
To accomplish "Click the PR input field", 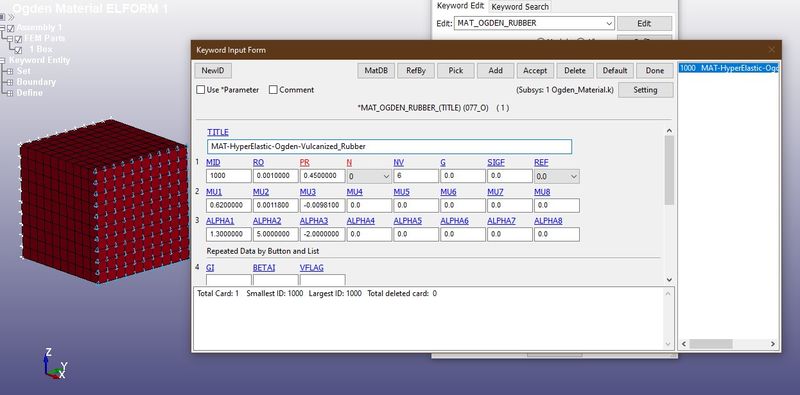I will click(x=322, y=176).
